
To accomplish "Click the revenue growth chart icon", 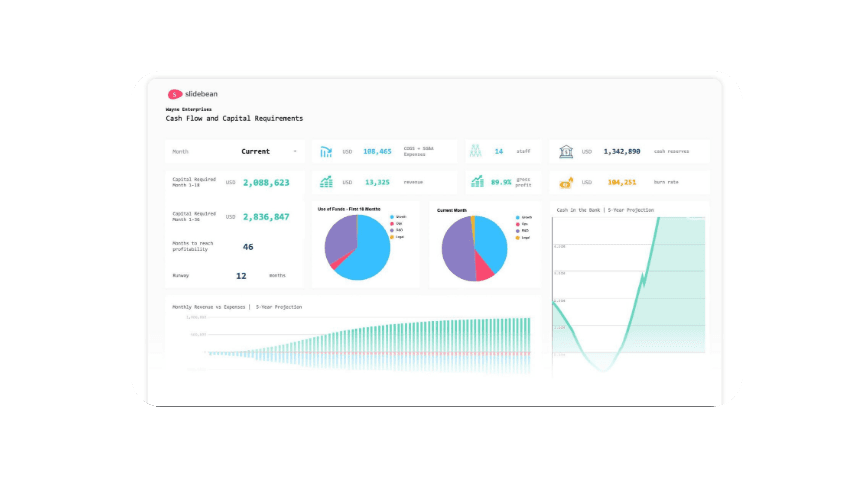I will [326, 182].
